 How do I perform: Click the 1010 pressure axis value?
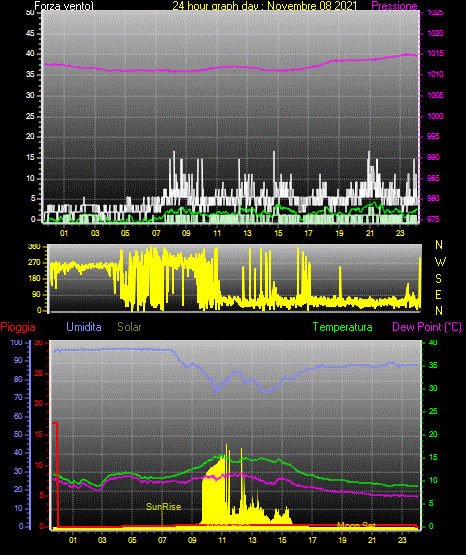(435, 74)
